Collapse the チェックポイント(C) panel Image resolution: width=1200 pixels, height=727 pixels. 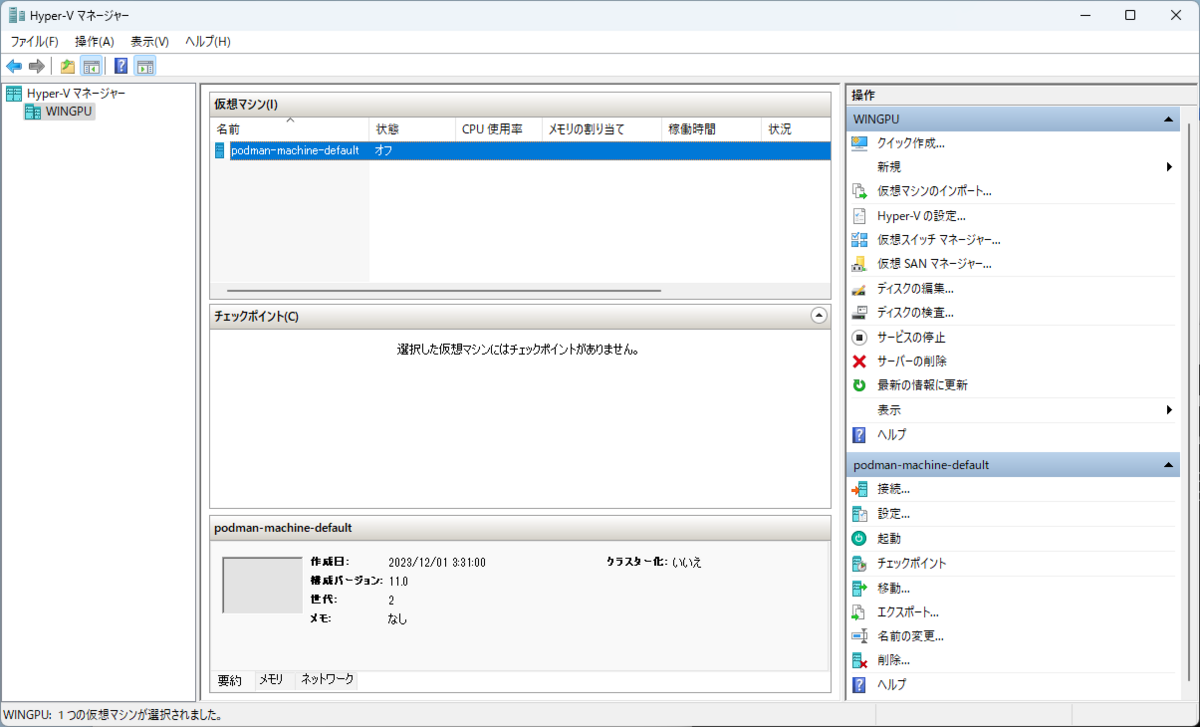[818, 315]
